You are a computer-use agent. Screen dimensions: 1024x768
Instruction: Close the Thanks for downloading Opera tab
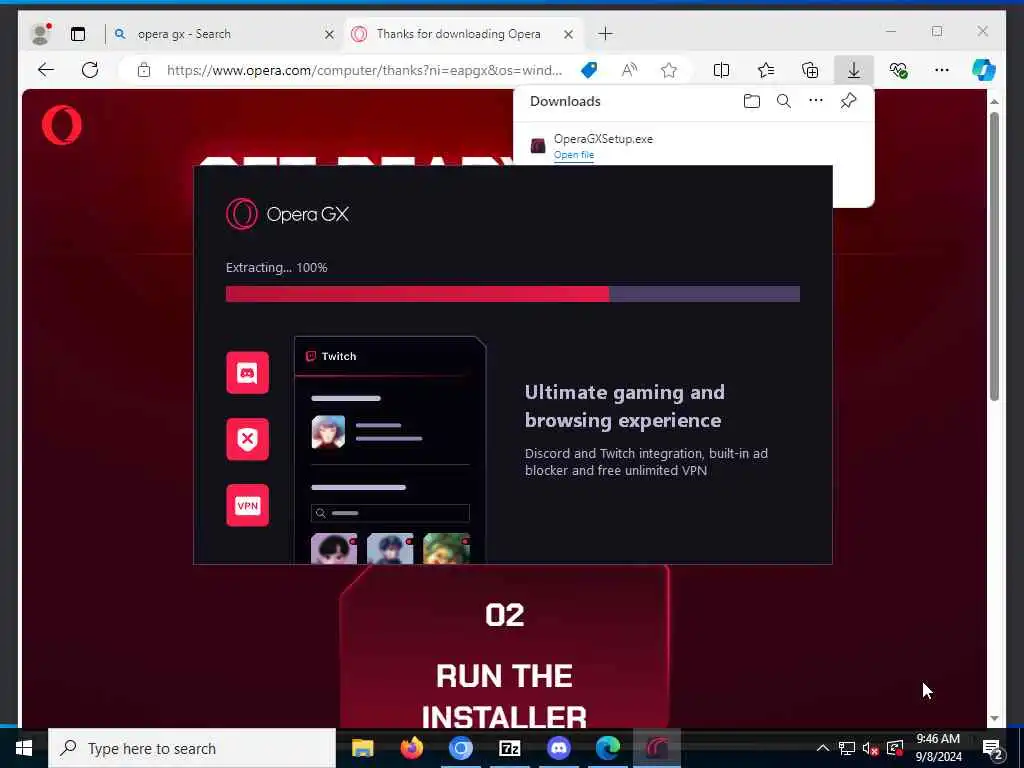click(568, 35)
